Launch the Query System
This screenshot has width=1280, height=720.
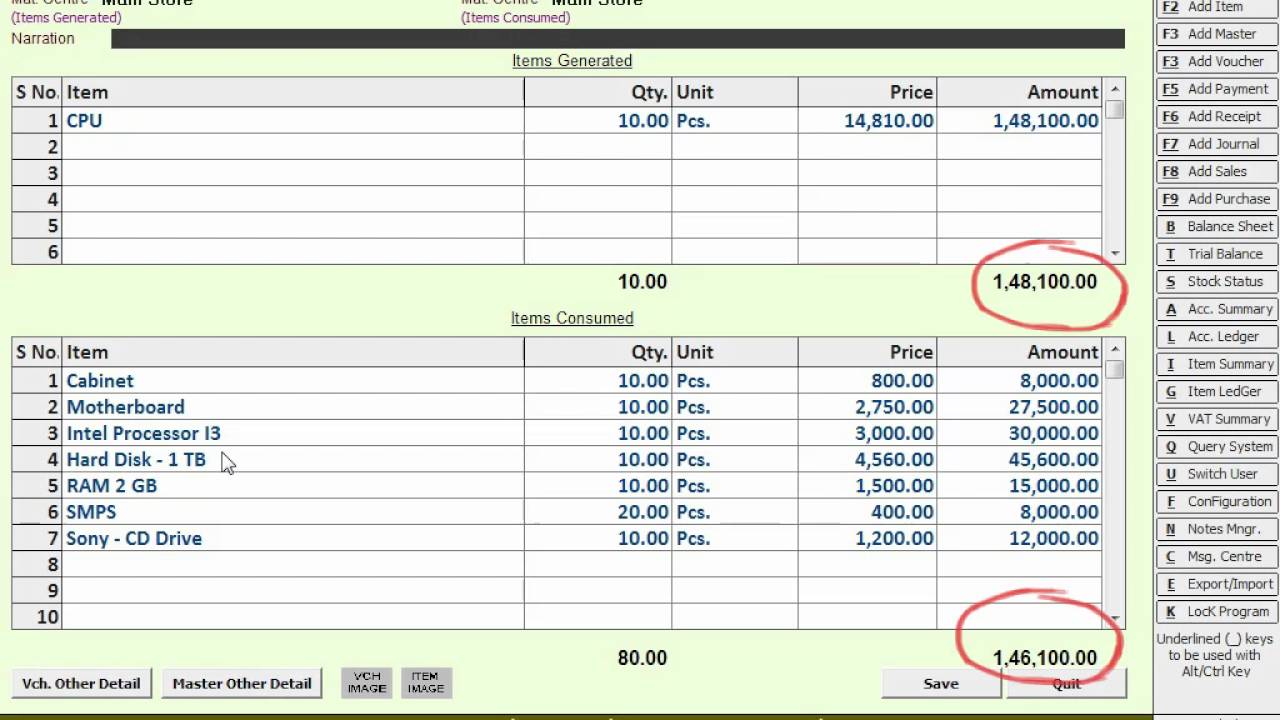point(1217,446)
